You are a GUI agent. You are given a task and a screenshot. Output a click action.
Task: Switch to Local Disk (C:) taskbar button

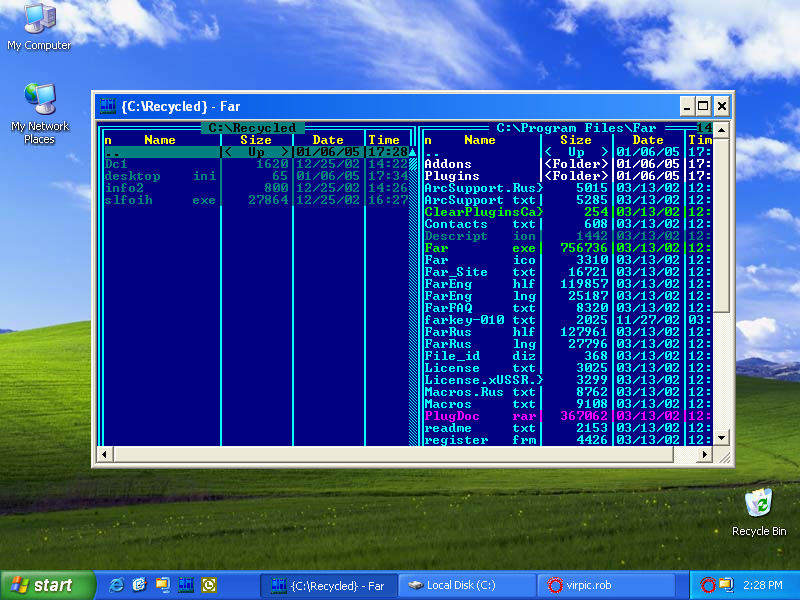coord(467,585)
